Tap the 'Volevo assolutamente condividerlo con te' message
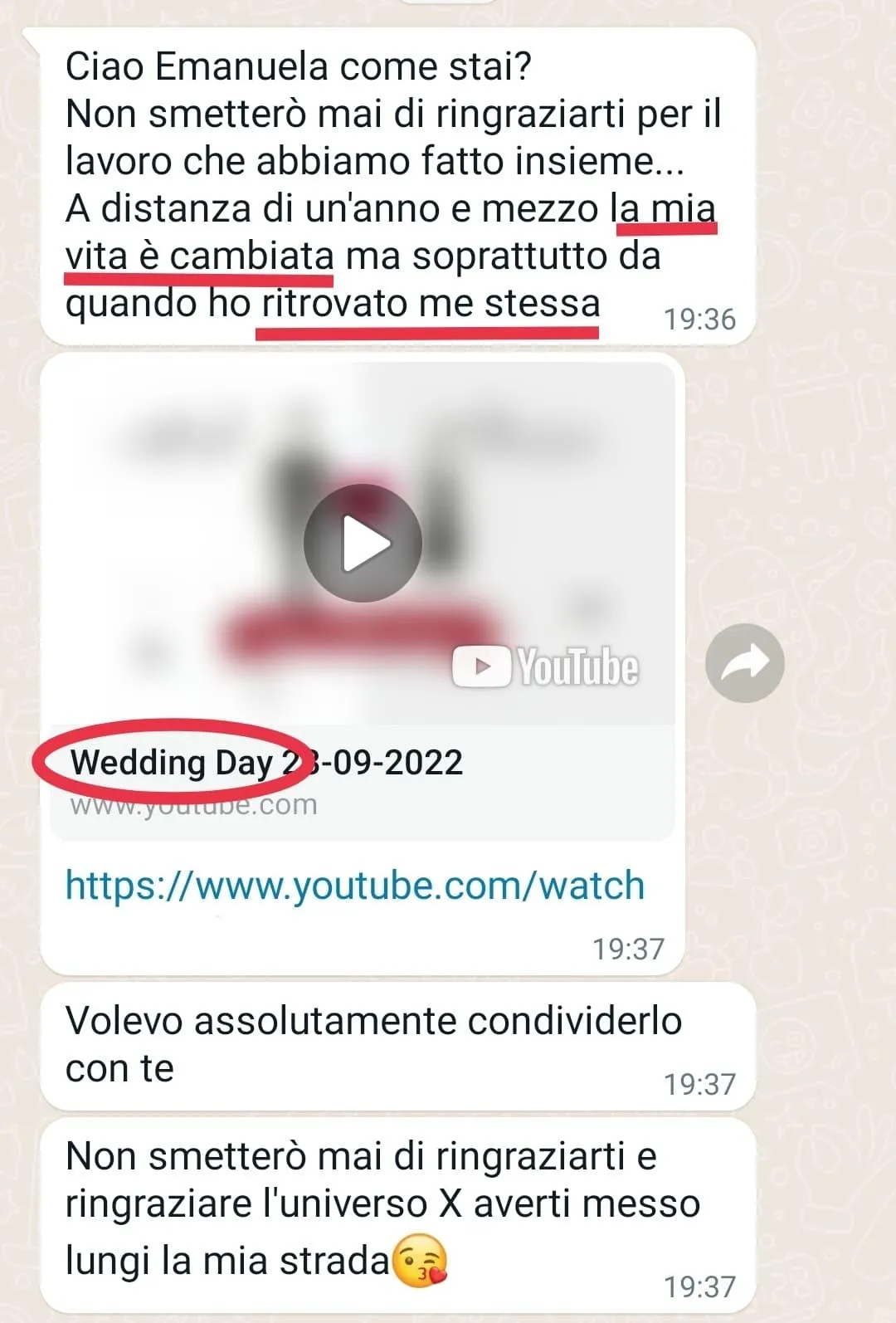 [398, 1046]
